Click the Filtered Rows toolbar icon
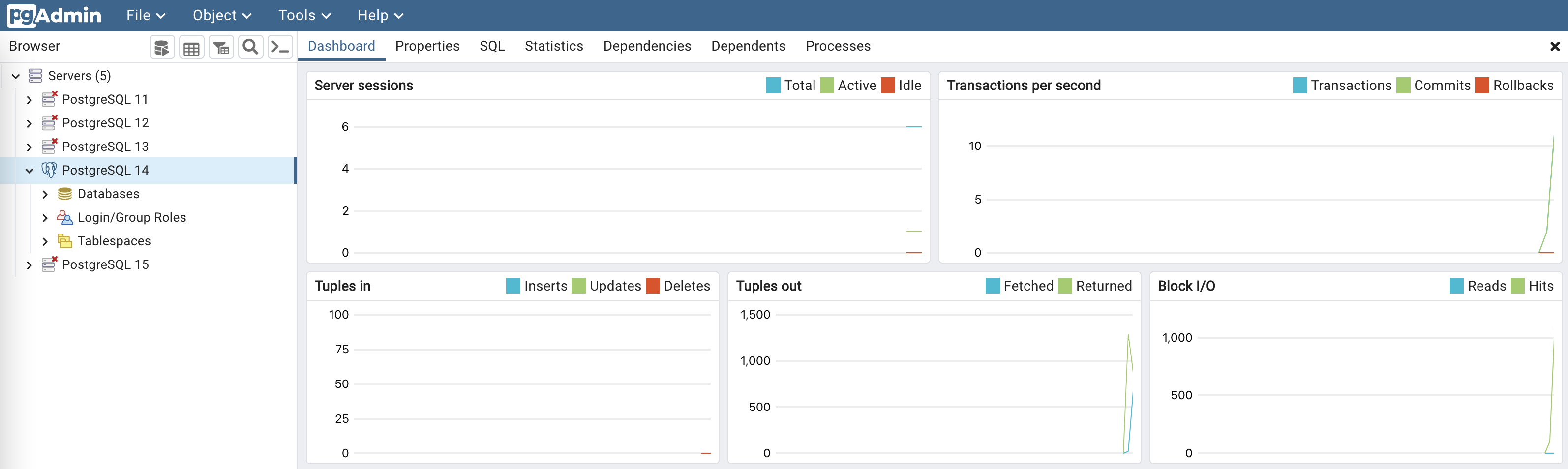The image size is (1568, 469). tap(221, 48)
